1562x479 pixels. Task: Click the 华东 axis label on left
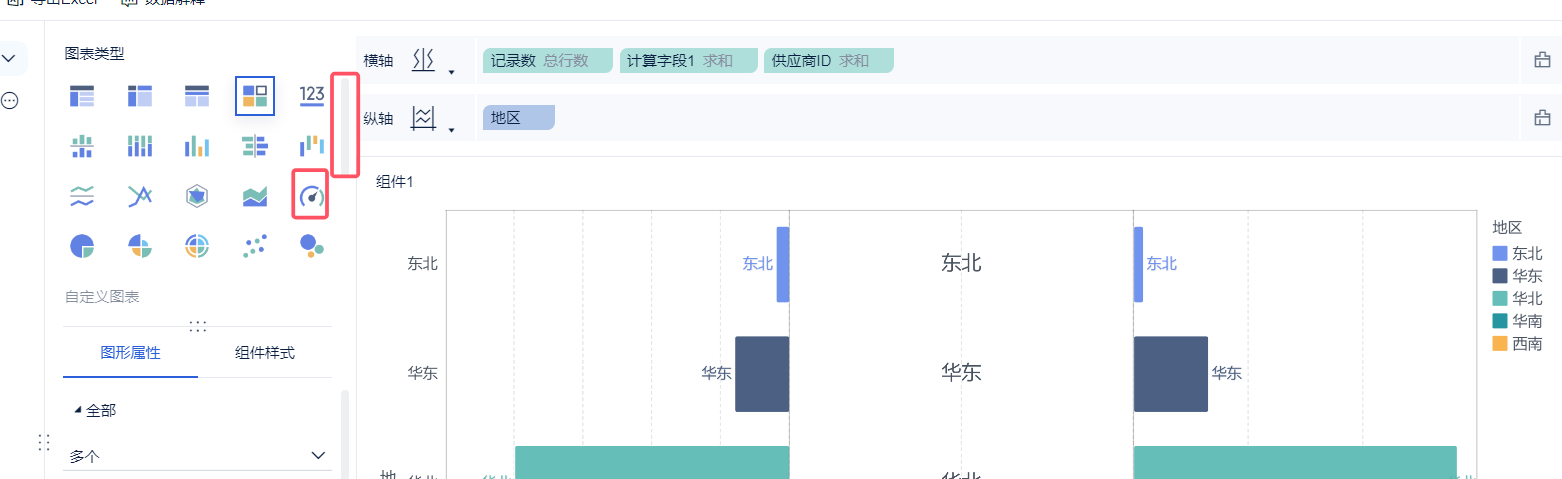pos(423,373)
